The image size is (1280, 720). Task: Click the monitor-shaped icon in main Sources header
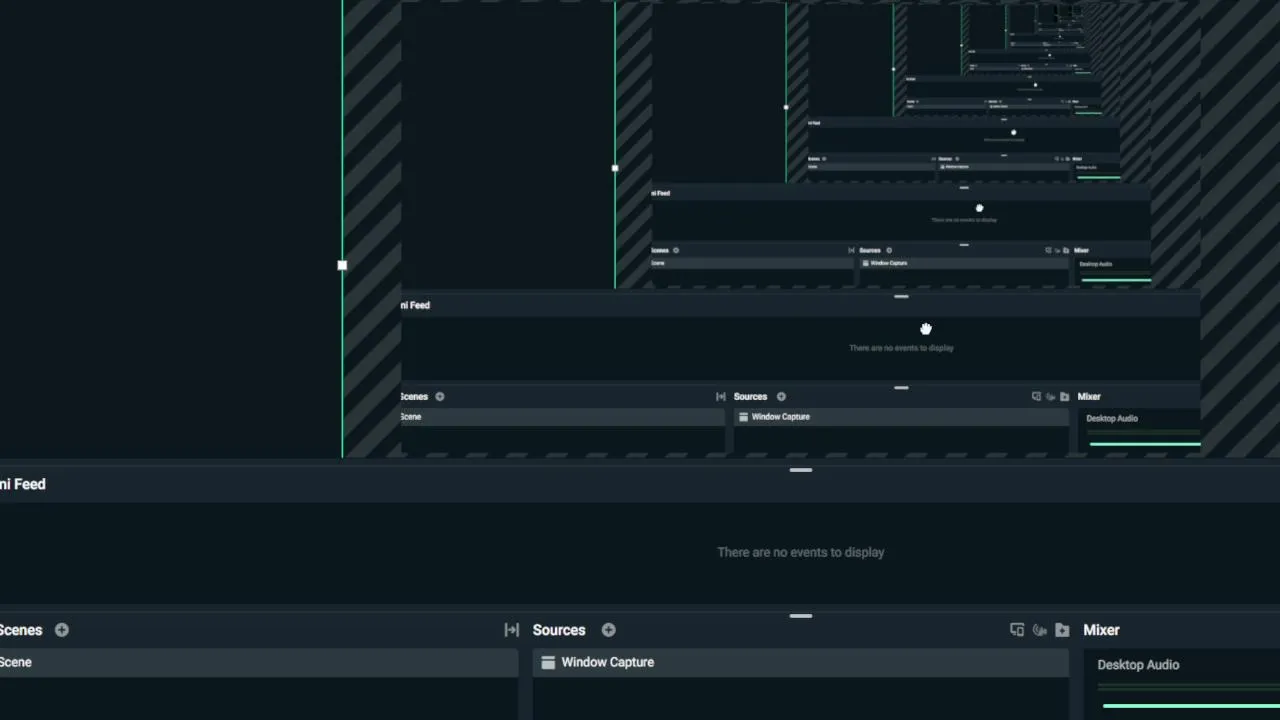point(1017,630)
